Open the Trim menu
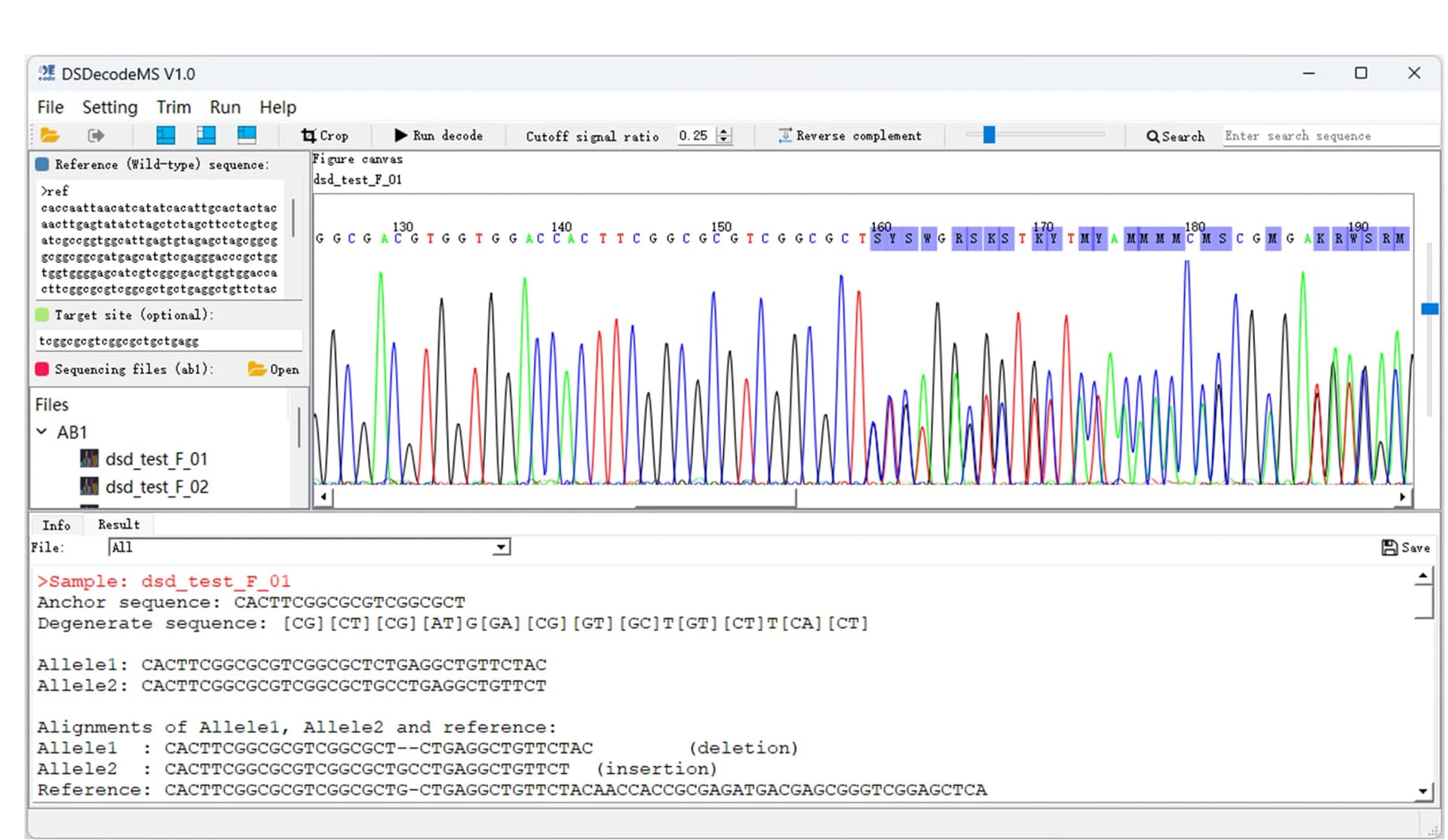Image resolution: width=1448 pixels, height=840 pixels. 173,107
